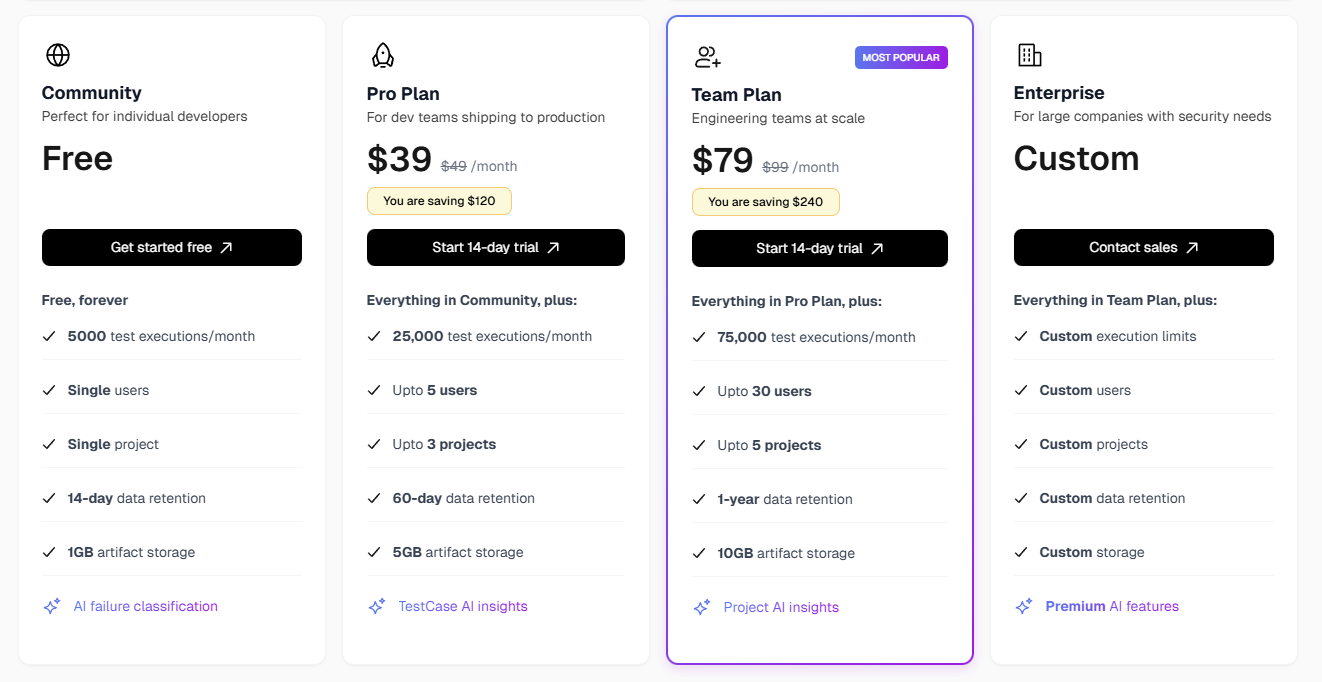
Task: Click the globe icon above Community plan
Action: pyautogui.click(x=57, y=54)
